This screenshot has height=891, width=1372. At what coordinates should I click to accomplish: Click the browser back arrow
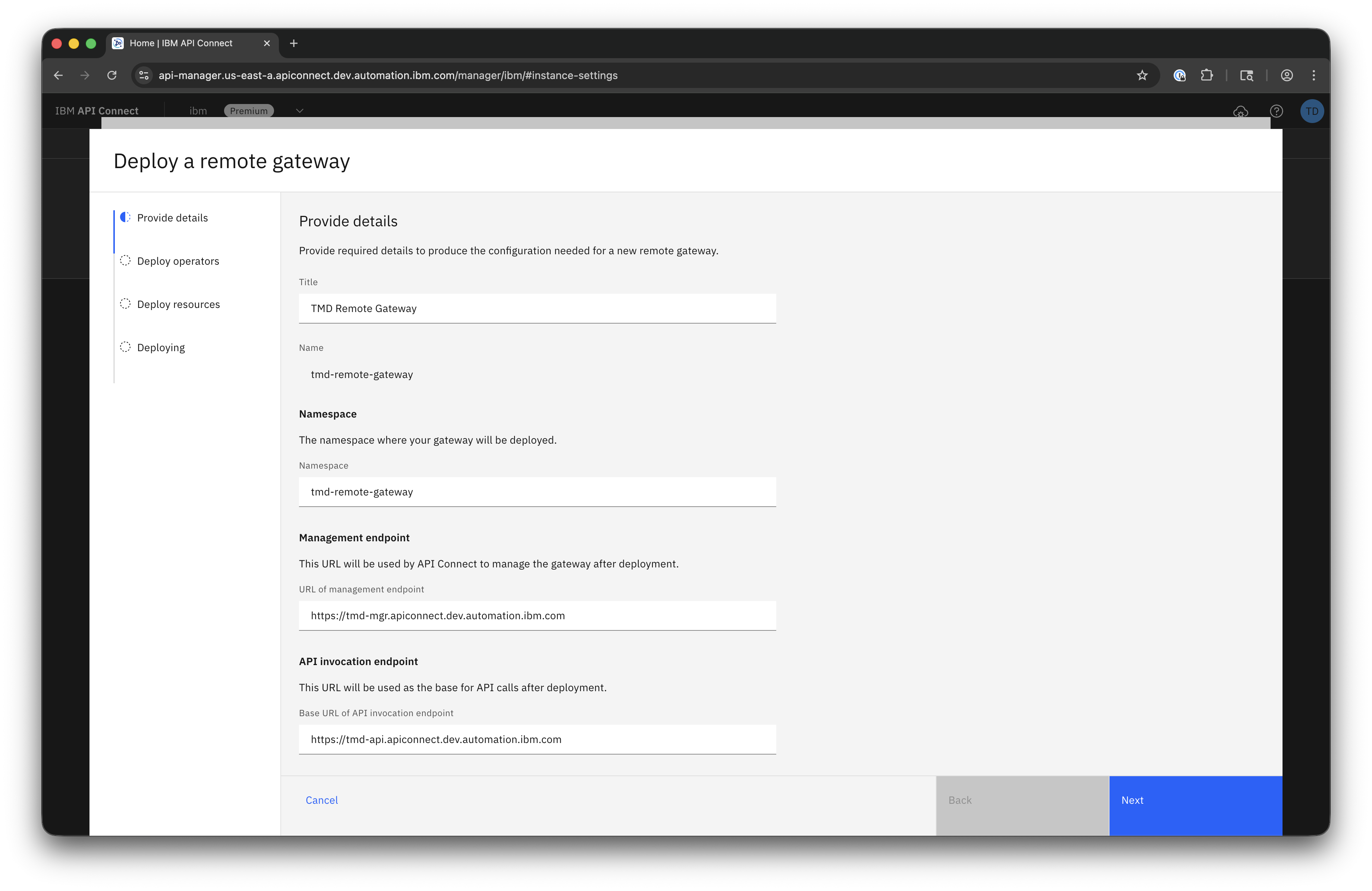coord(58,76)
